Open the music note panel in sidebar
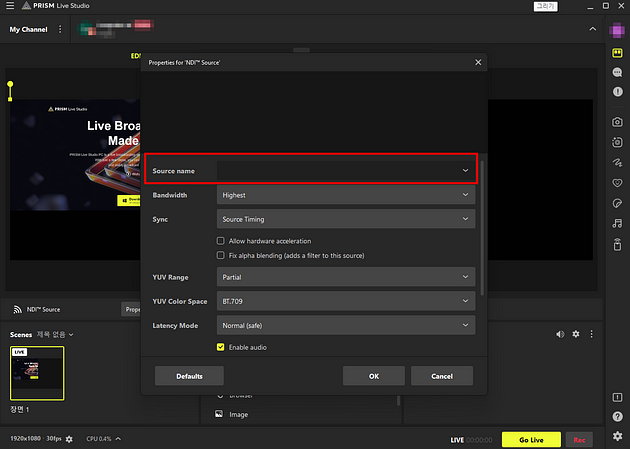Viewport: 630px width, 449px height. point(618,223)
